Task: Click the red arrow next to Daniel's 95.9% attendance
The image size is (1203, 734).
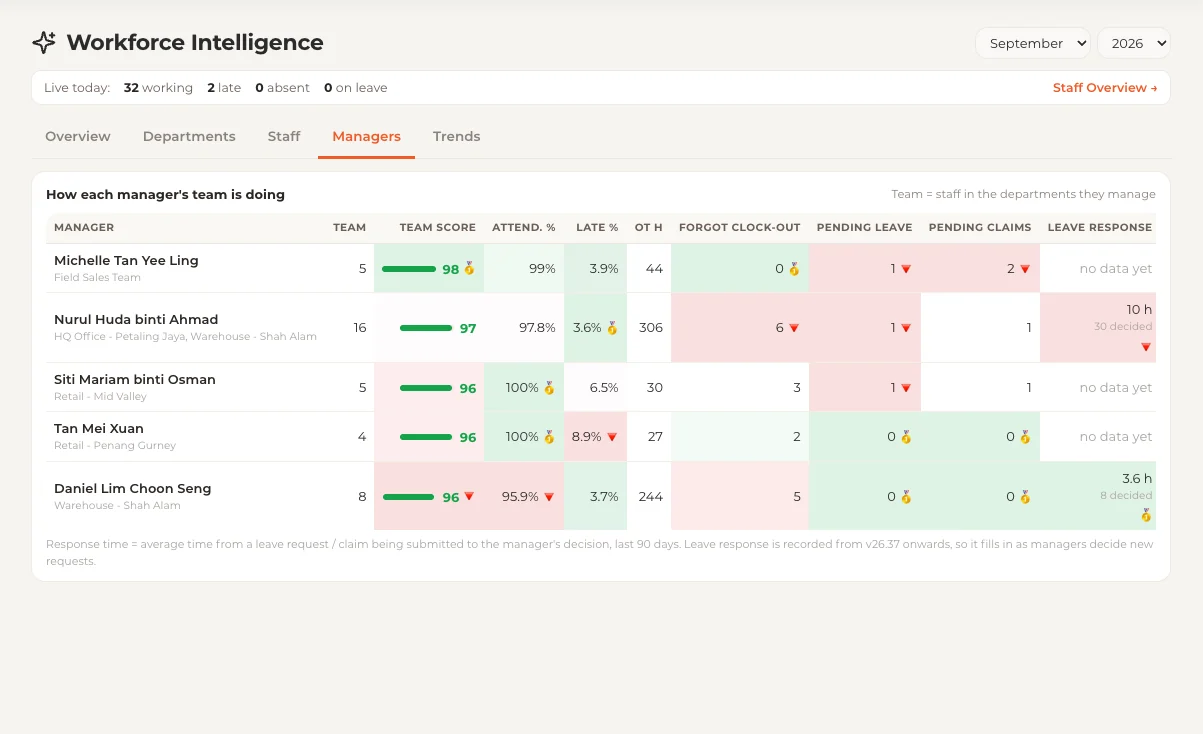Action: point(549,497)
